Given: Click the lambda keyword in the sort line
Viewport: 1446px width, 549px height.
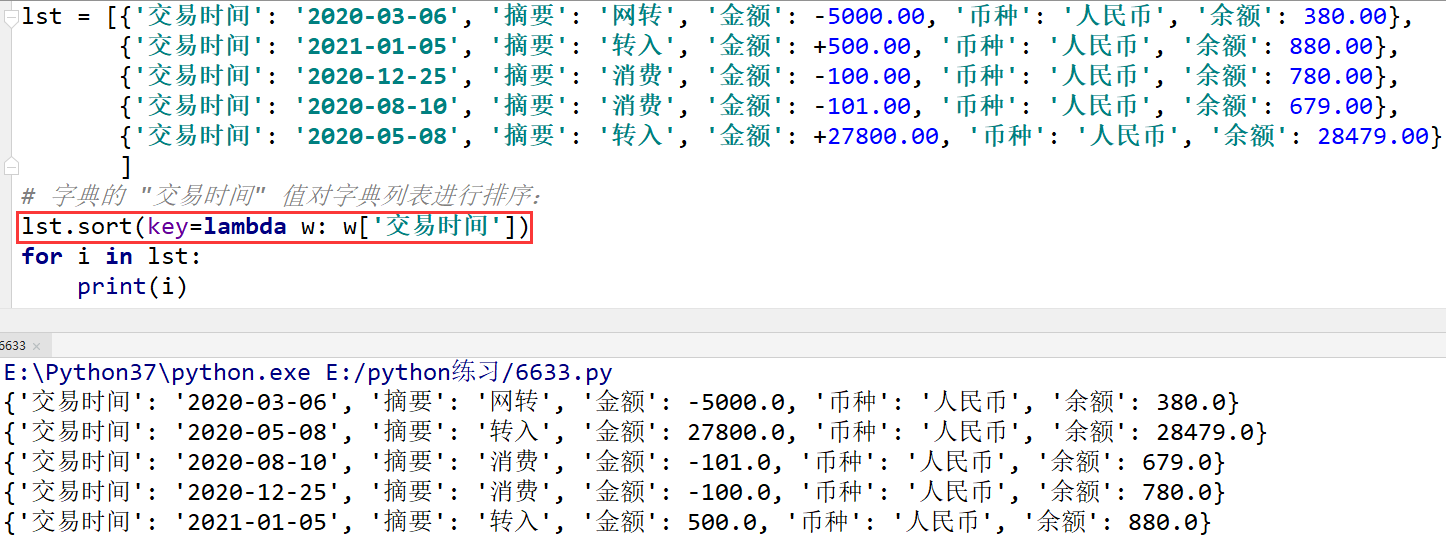Looking at the screenshot, I should (245, 227).
